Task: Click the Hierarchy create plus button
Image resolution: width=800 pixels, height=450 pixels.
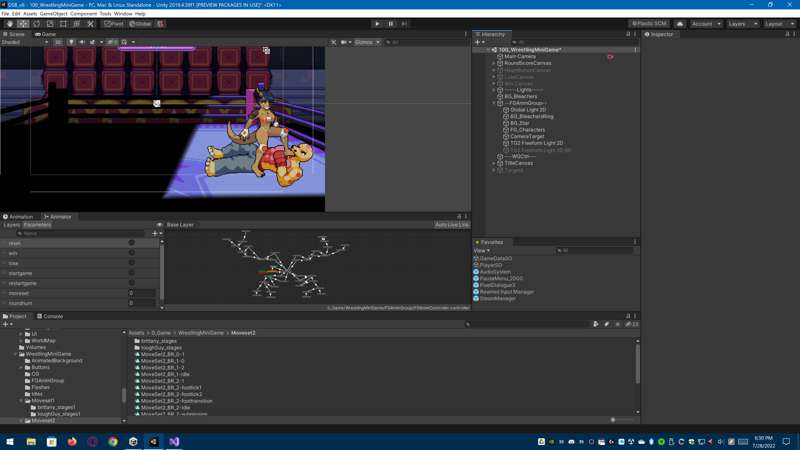Action: pos(480,42)
